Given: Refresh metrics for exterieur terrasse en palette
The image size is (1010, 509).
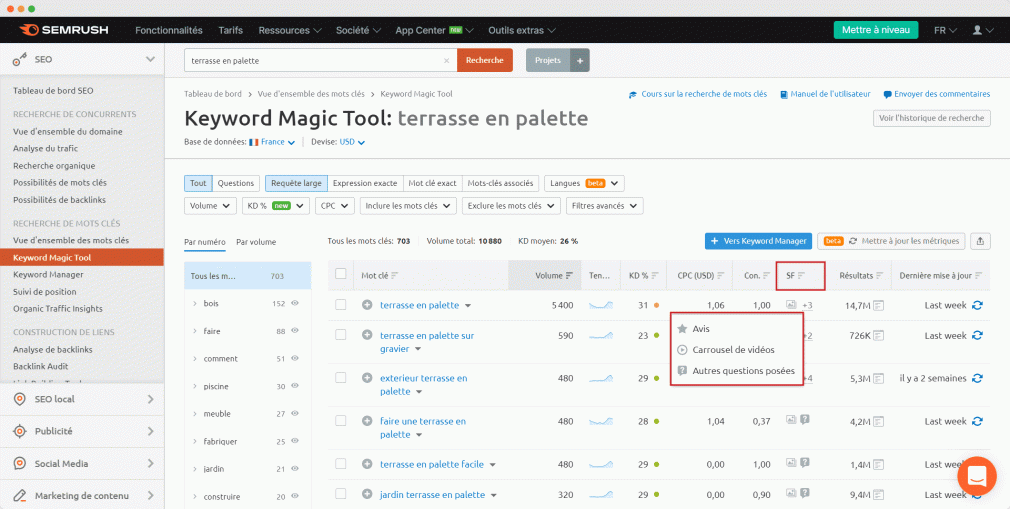Looking at the screenshot, I should click(977, 378).
